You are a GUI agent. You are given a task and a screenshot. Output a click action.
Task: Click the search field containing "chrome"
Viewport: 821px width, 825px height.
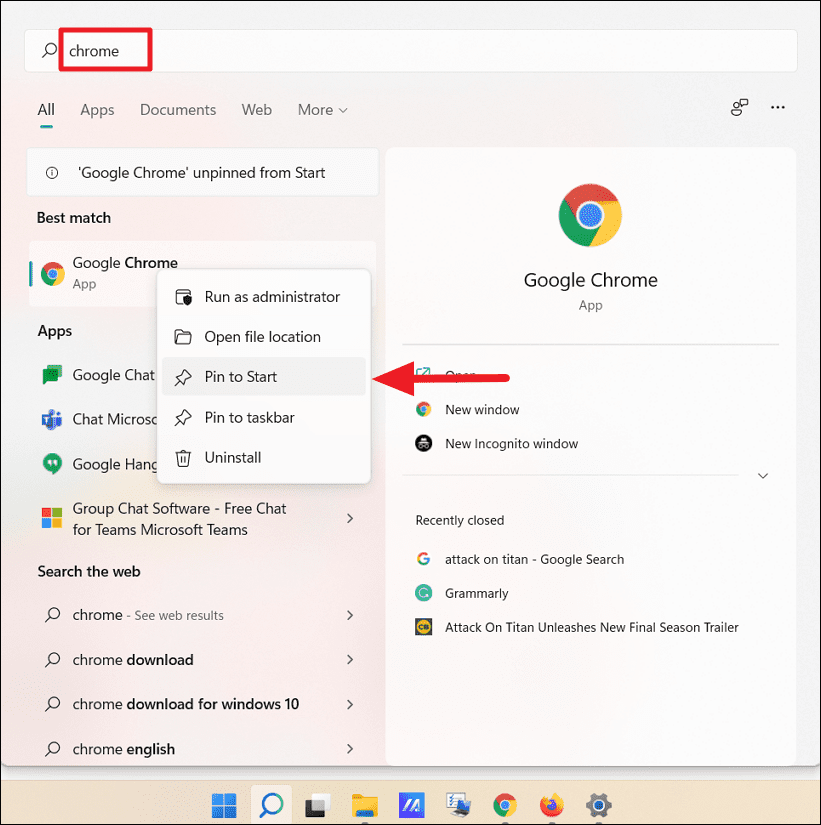click(x=410, y=51)
